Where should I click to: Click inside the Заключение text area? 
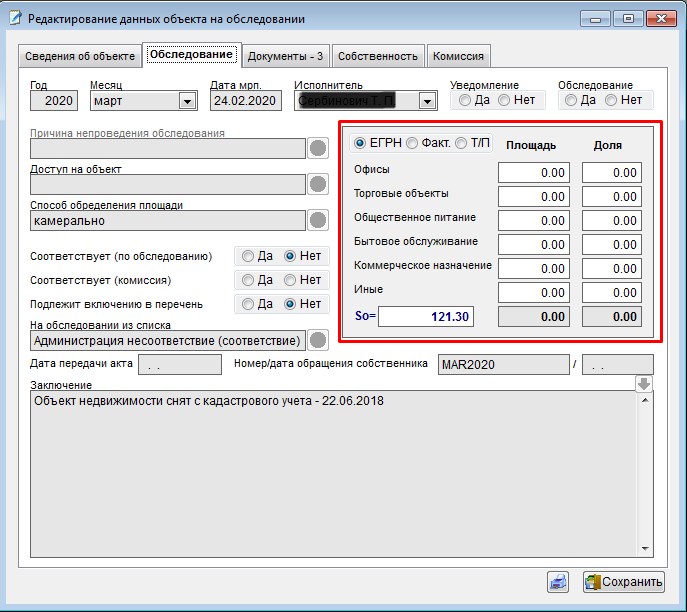click(333, 474)
